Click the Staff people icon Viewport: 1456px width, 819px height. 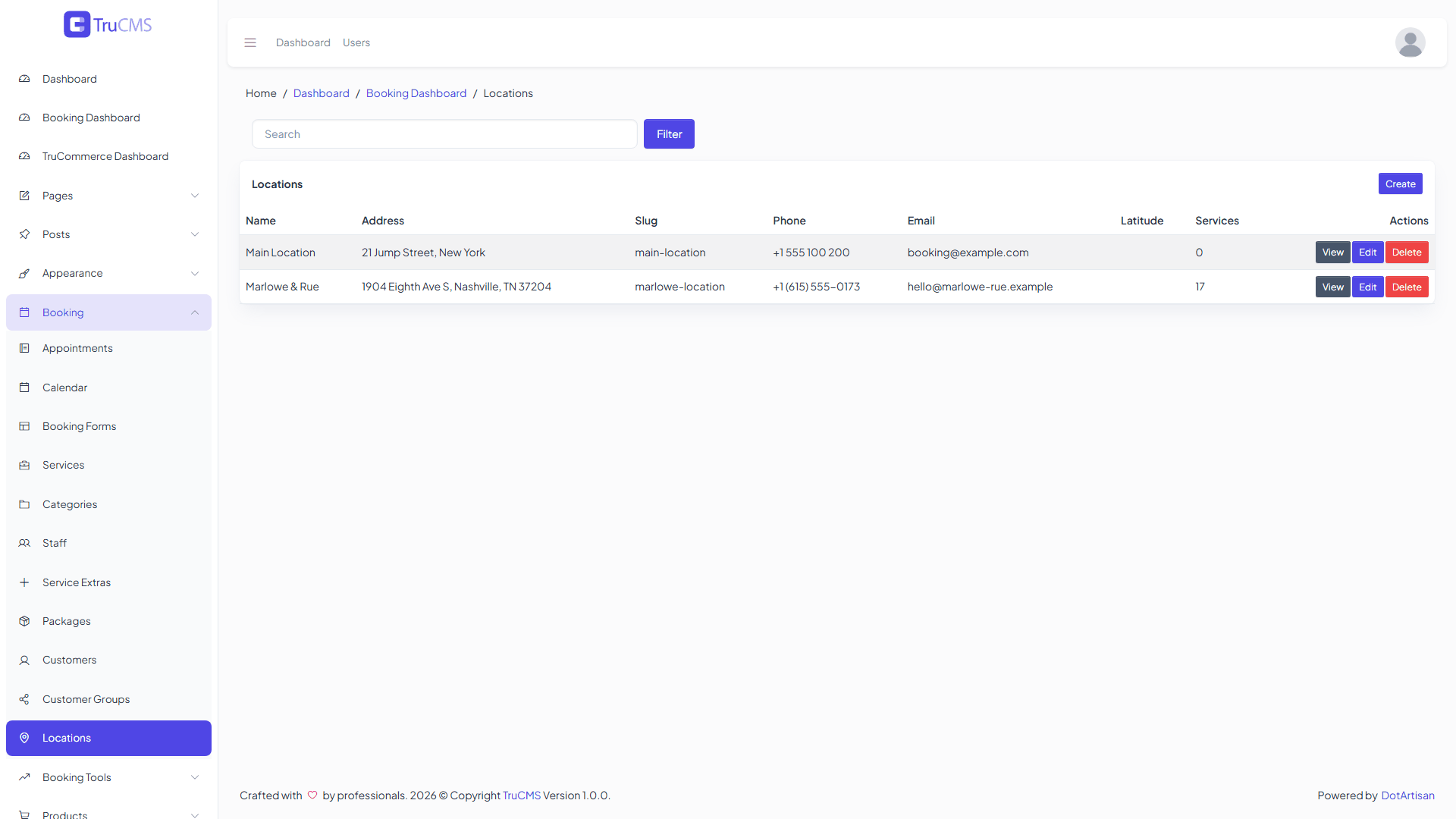click(x=24, y=543)
